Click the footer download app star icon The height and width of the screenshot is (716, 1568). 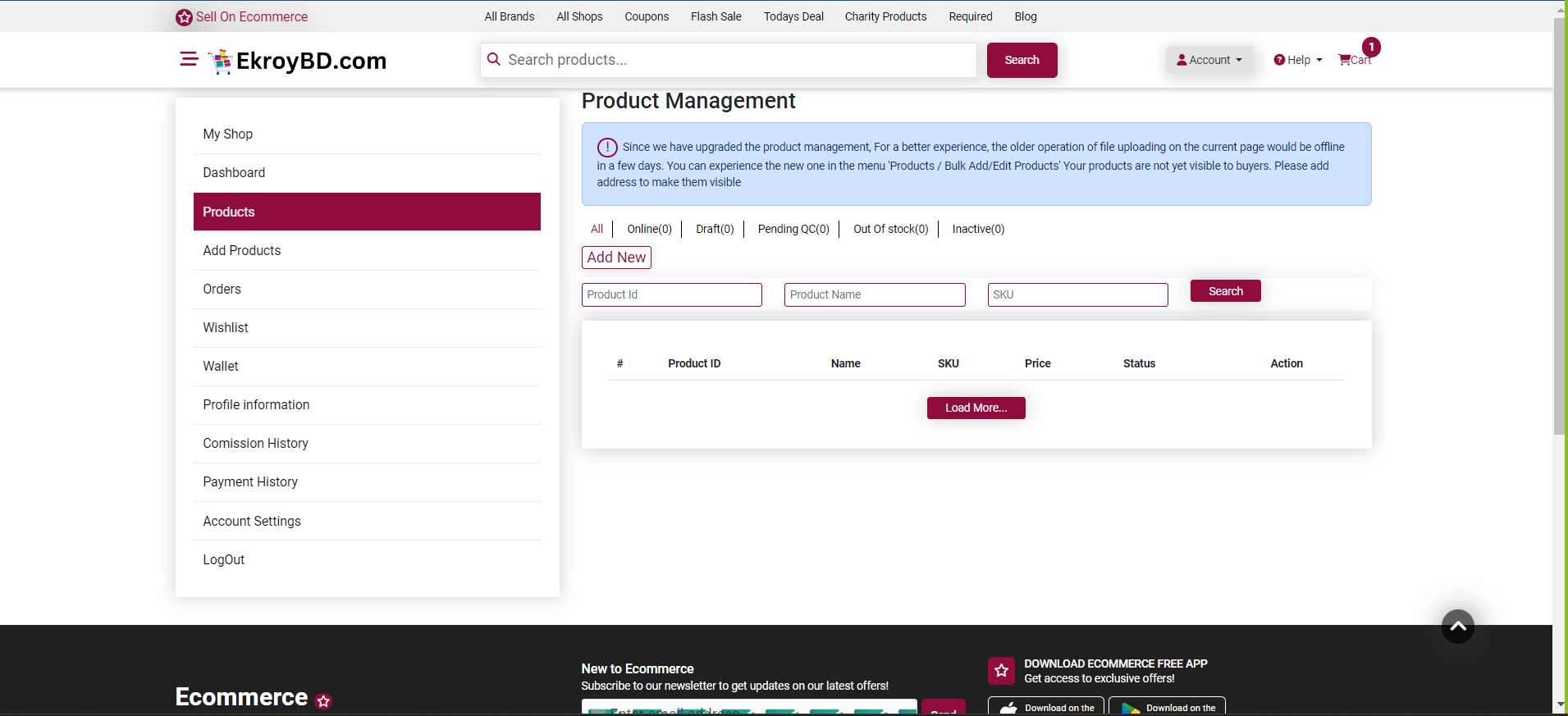coord(1001,671)
